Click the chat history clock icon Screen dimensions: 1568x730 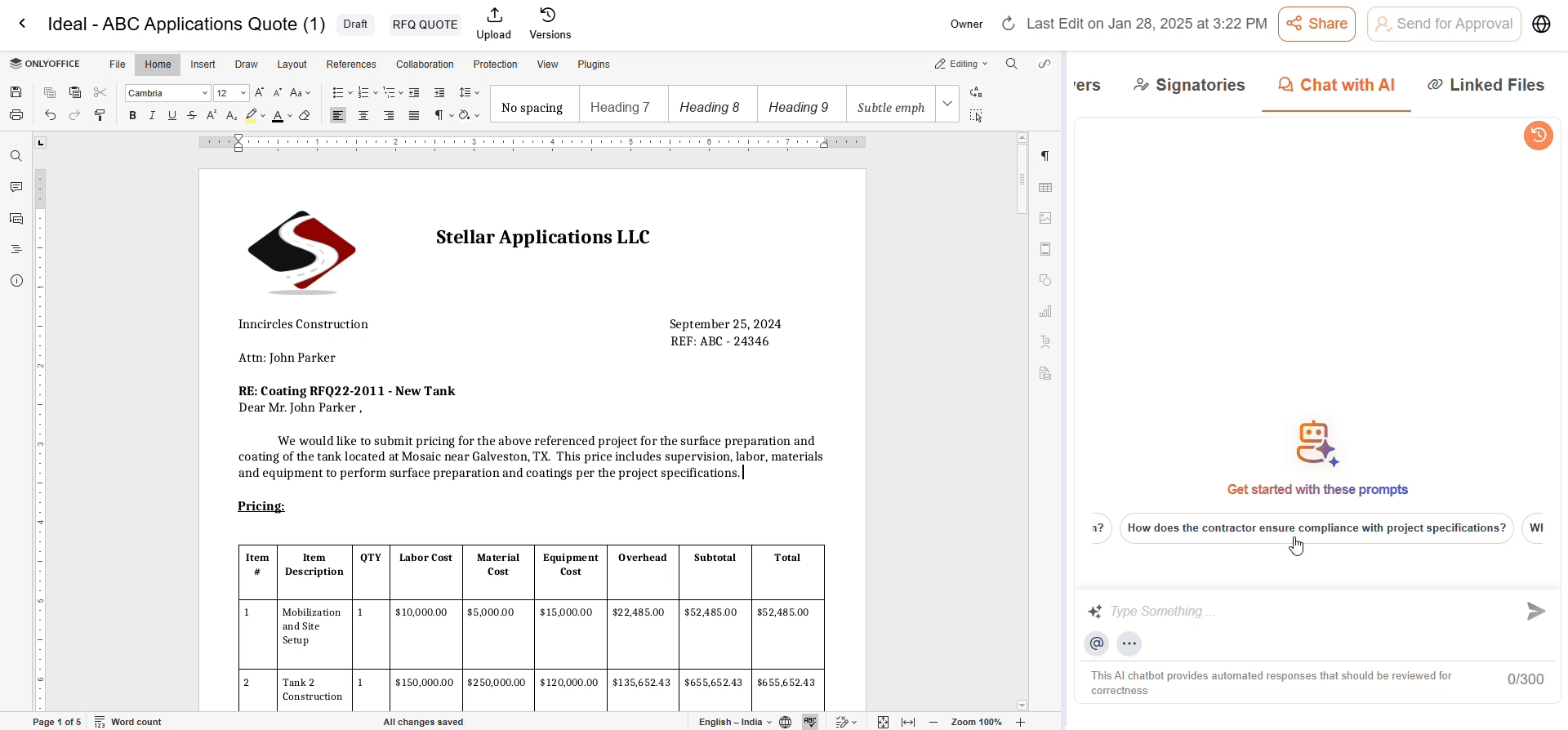pyautogui.click(x=1539, y=136)
